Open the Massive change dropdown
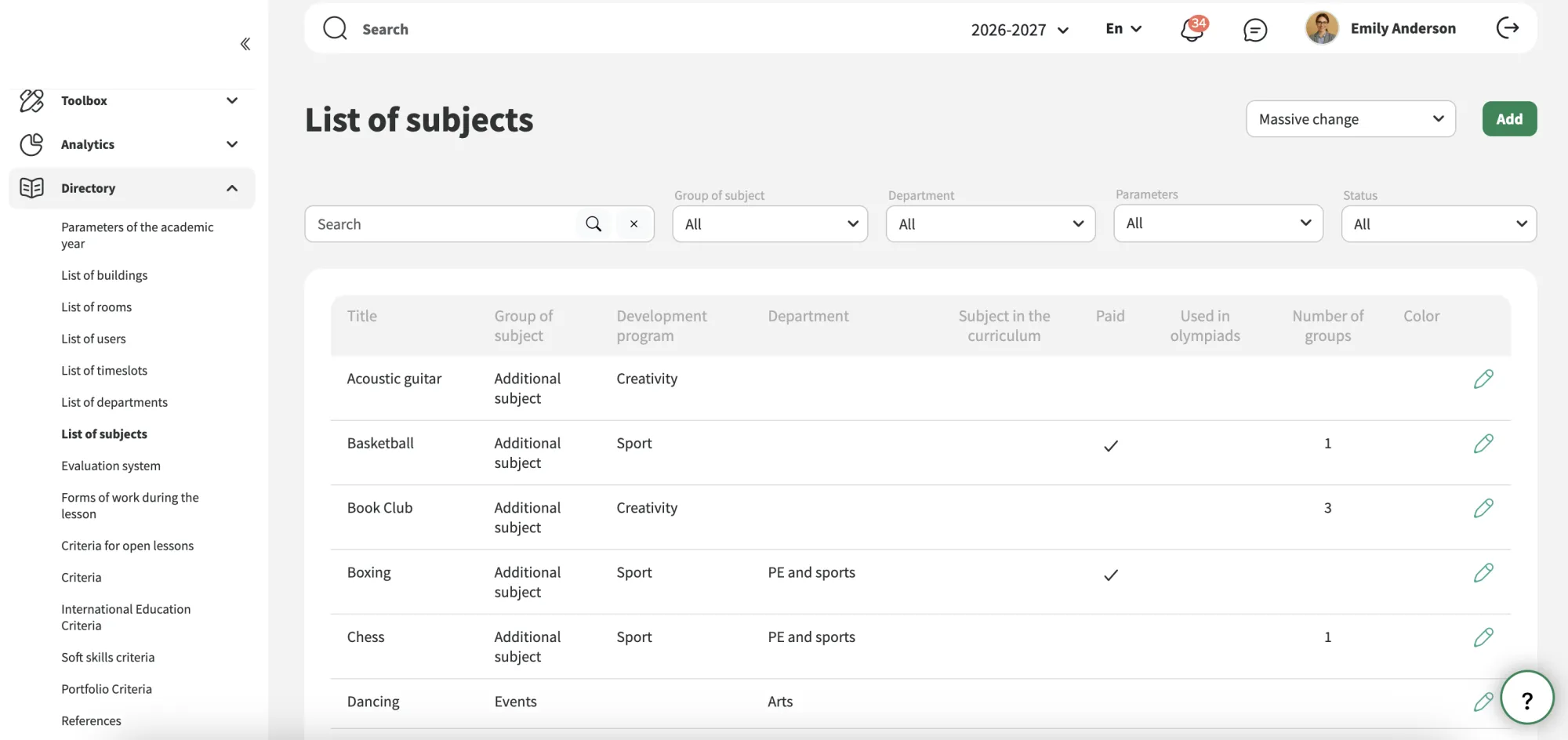The height and width of the screenshot is (740, 1568). tap(1351, 119)
